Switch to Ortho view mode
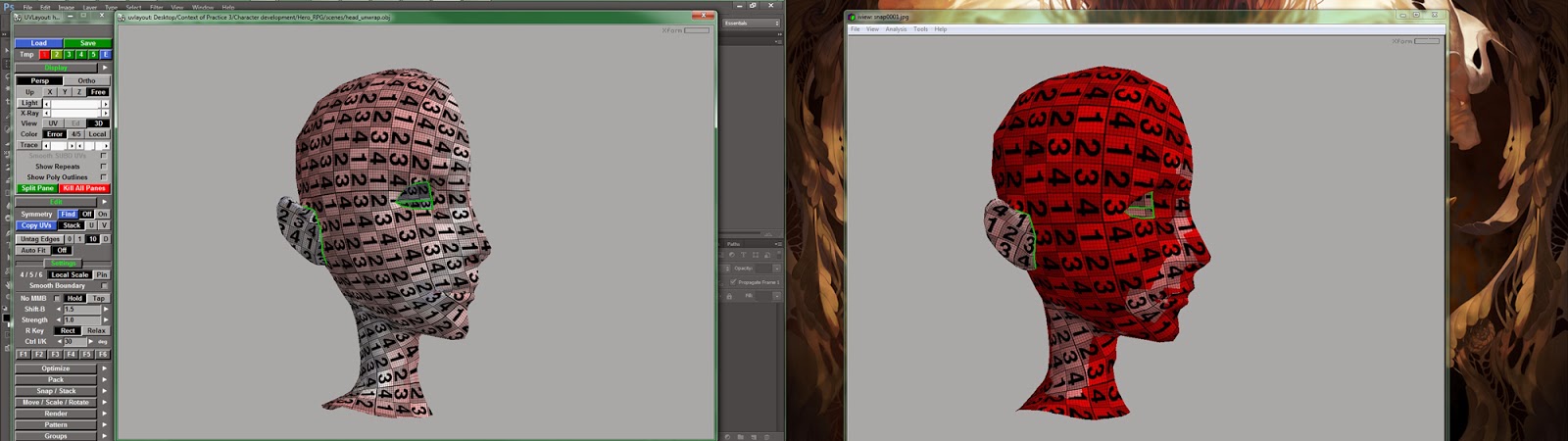Viewport: 1568px width, 441px height. click(87, 80)
